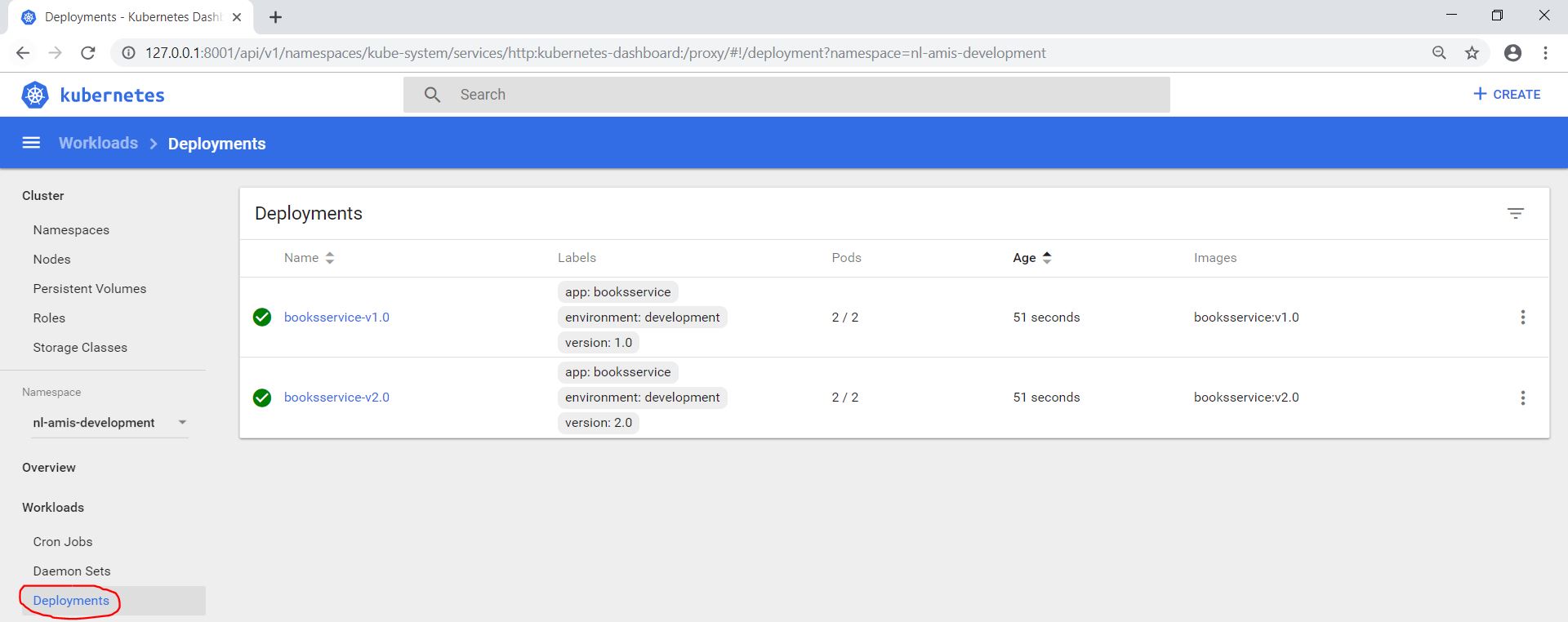Toggle the hamburger navigation menu
The width and height of the screenshot is (1568, 622).
point(31,143)
